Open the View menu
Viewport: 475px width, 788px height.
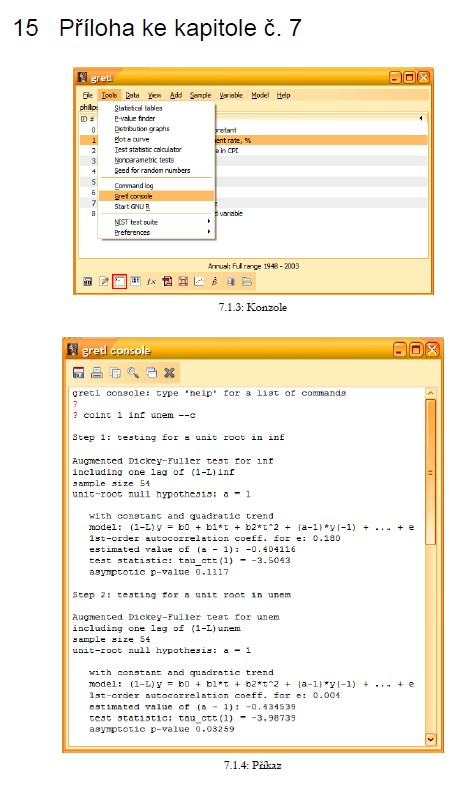tap(154, 95)
